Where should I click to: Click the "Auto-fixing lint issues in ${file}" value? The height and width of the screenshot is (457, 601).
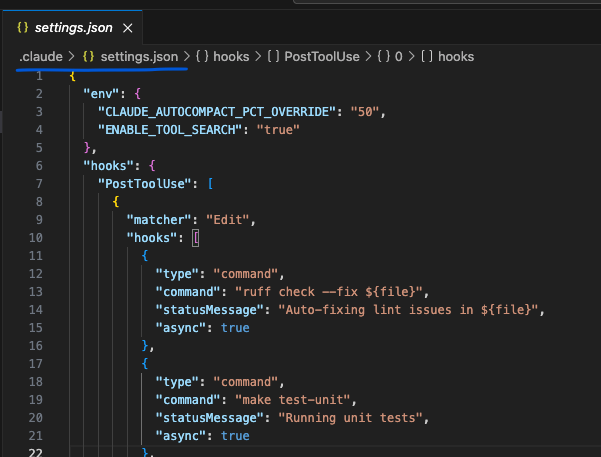tap(408, 310)
